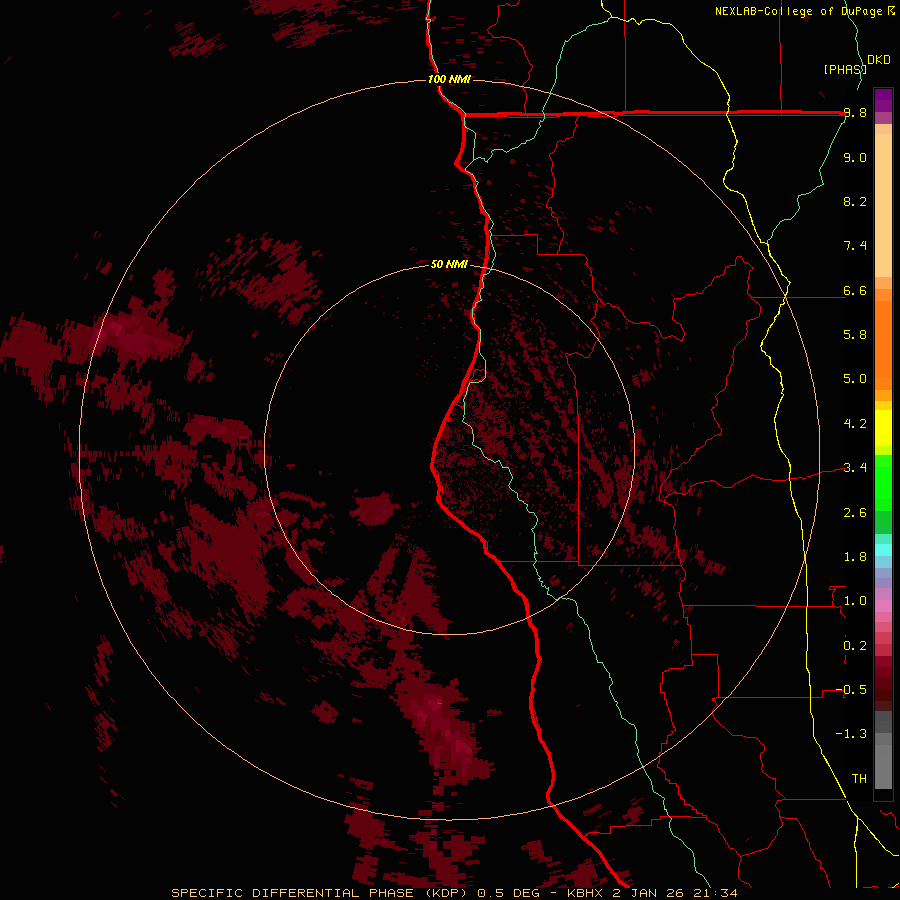This screenshot has width=900, height=900.
Task: Click the [PHAS] unit label
Action: (845, 69)
